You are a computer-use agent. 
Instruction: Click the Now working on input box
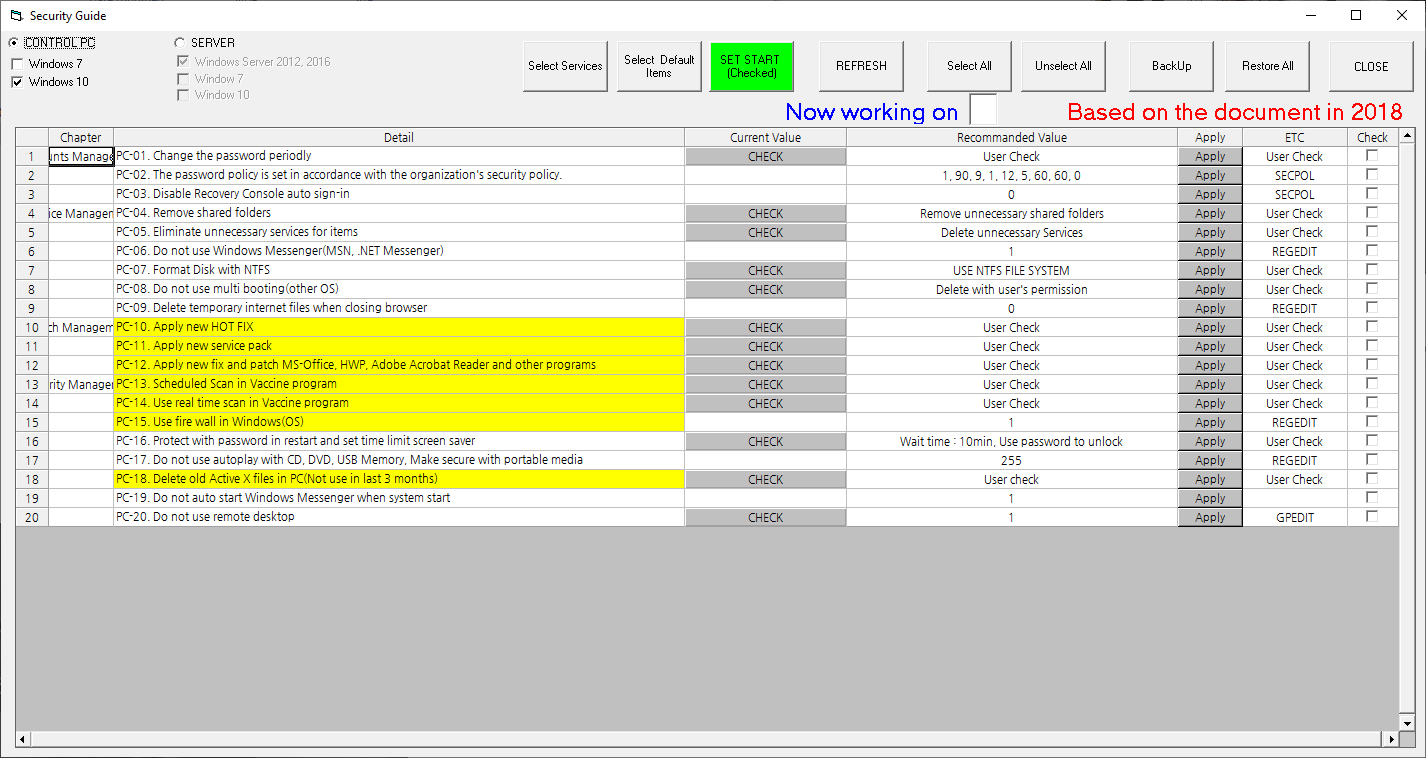tap(984, 109)
